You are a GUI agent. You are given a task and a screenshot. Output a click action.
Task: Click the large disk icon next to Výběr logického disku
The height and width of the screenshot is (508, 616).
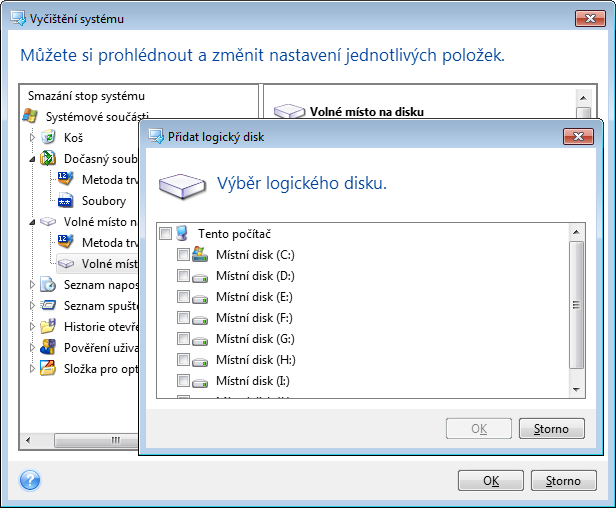click(x=182, y=186)
